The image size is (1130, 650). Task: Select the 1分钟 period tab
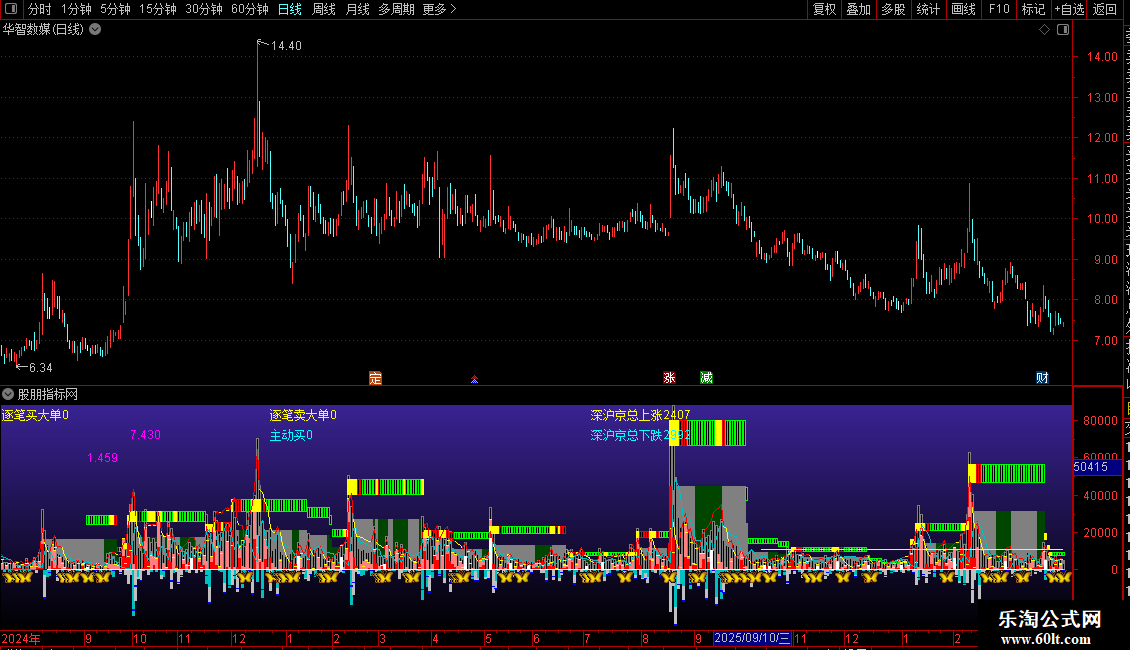[76, 9]
